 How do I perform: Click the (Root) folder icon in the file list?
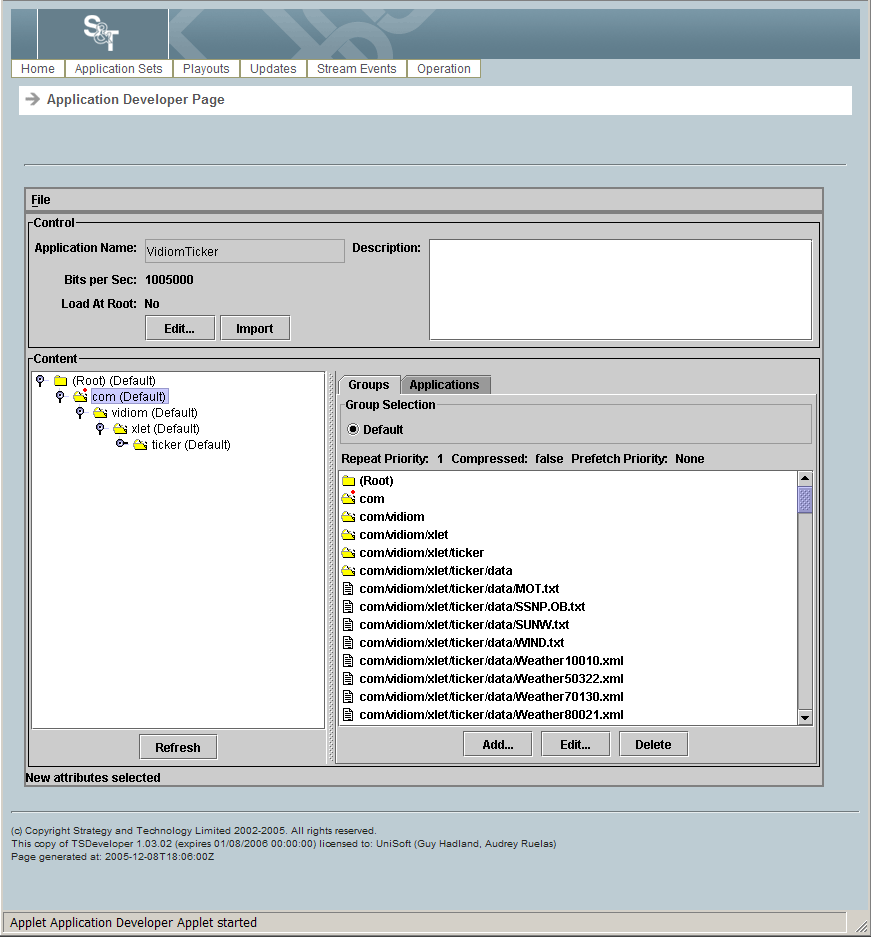[349, 481]
